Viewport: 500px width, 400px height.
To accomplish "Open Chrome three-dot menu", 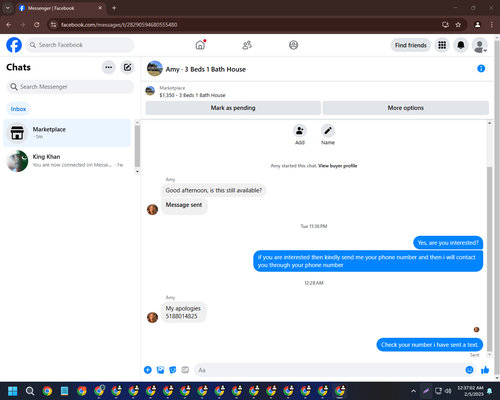I will tap(492, 25).
